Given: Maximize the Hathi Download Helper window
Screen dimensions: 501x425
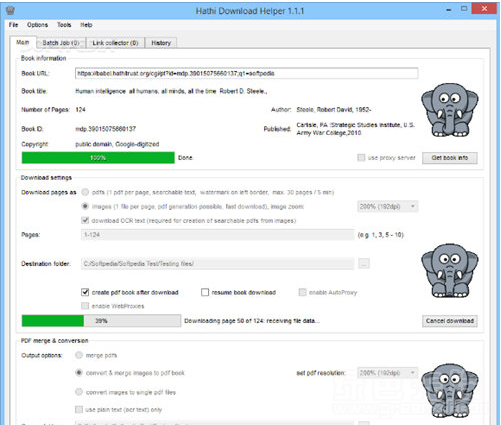Looking at the screenshot, I should [464, 9].
